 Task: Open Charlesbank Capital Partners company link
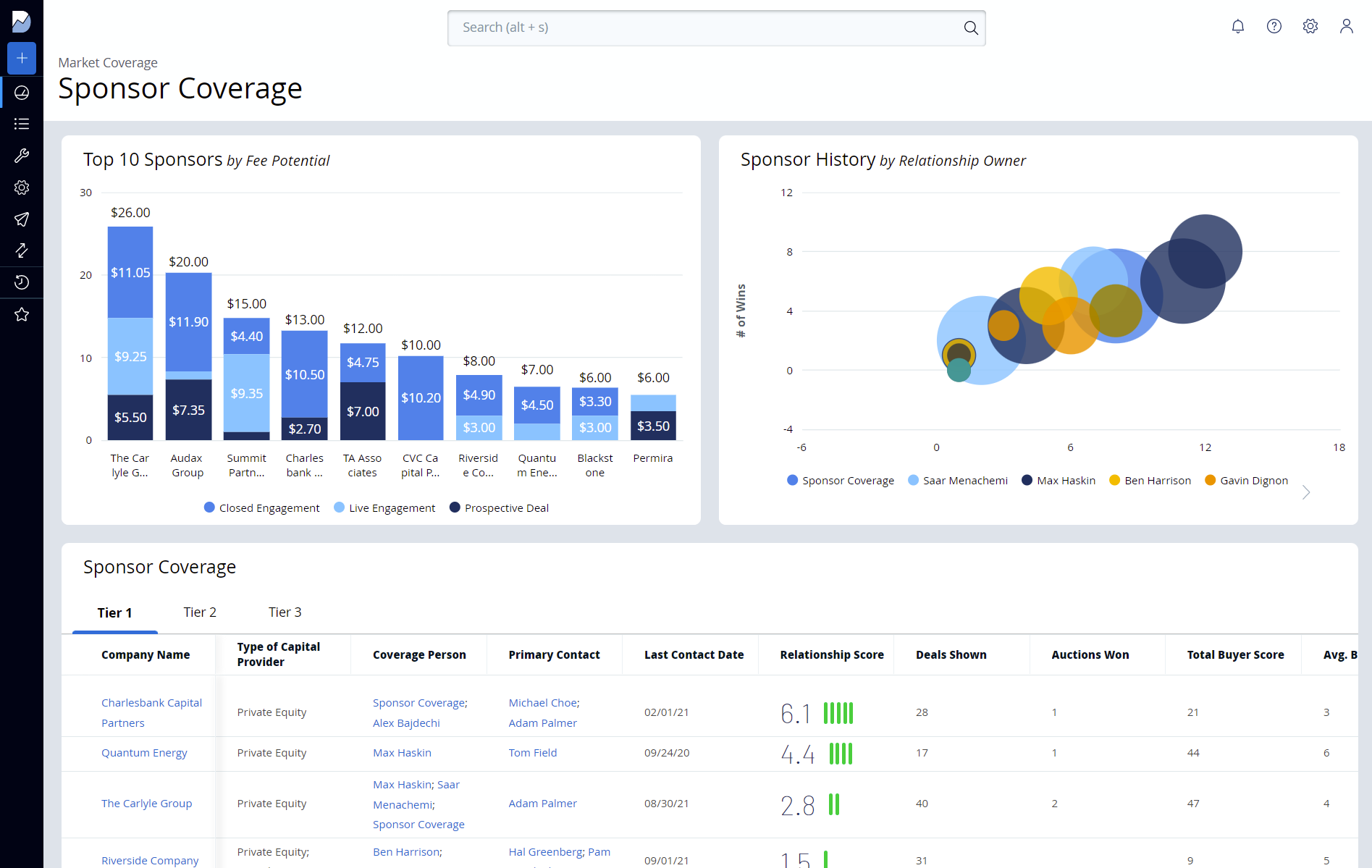pyautogui.click(x=151, y=712)
